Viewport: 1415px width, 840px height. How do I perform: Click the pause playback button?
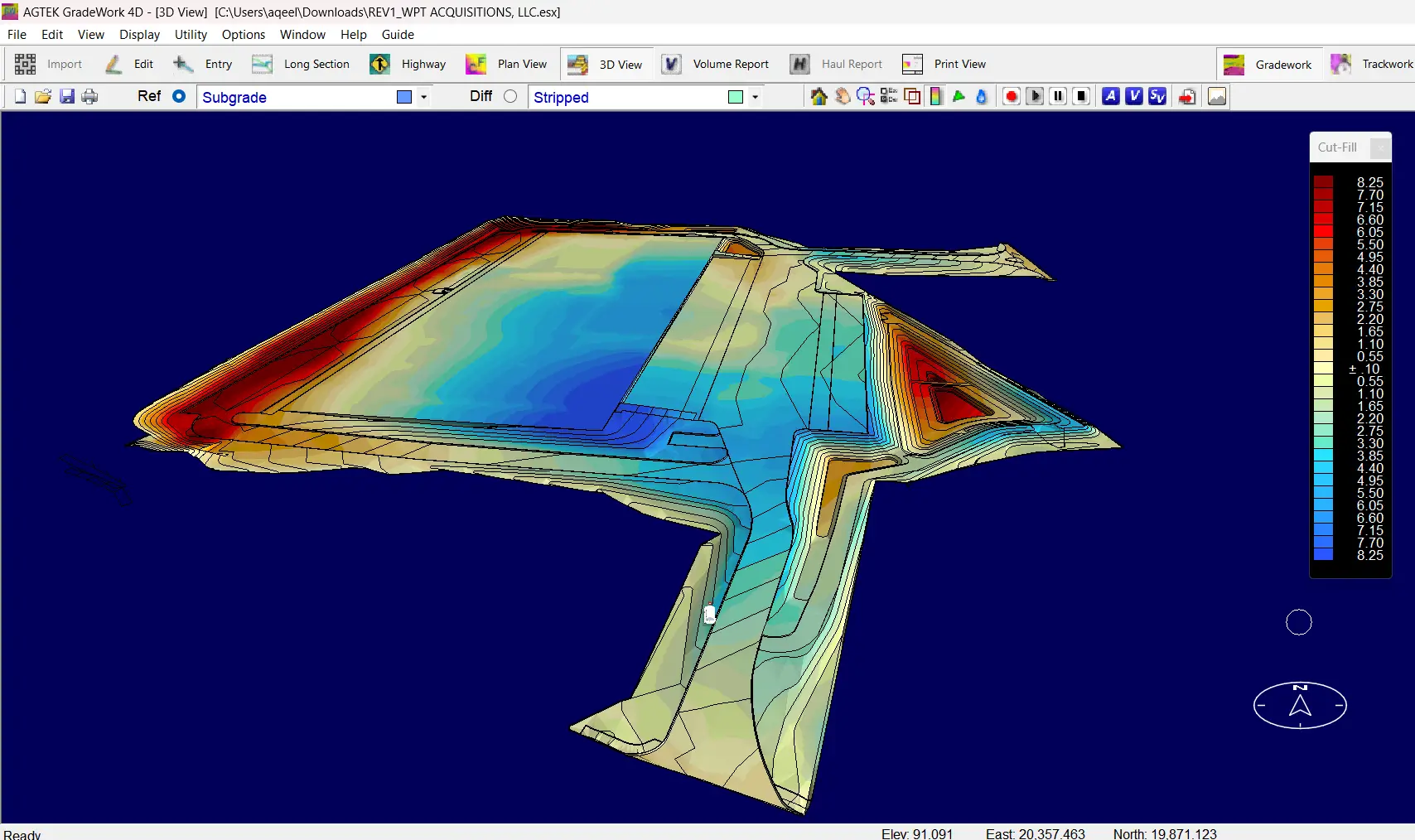[x=1058, y=97]
